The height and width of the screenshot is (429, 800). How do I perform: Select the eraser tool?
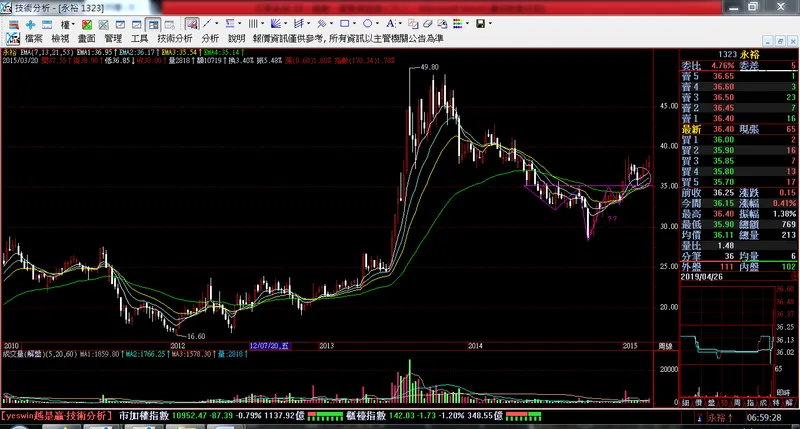click(428, 24)
